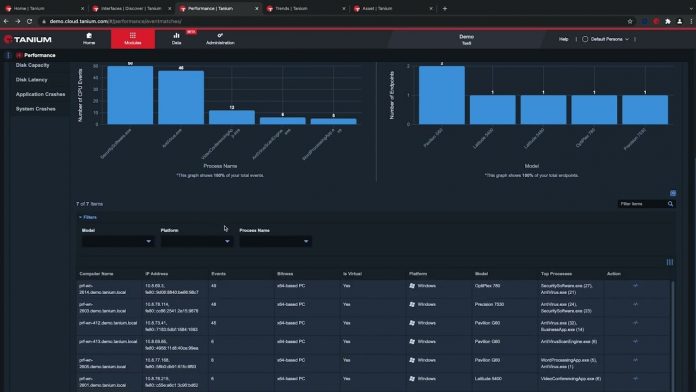696x392 pixels.
Task: Go back in the browser
Action: coord(6,21)
